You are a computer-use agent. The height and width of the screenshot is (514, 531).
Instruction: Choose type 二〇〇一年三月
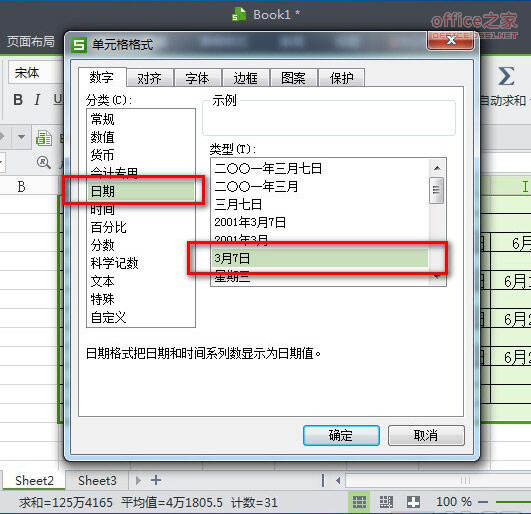(x=320, y=186)
